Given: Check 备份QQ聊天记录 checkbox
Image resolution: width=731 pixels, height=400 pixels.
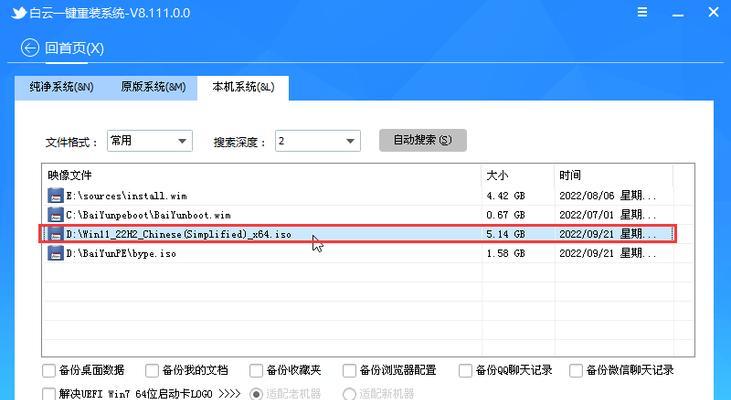Looking at the screenshot, I should 465,371.
